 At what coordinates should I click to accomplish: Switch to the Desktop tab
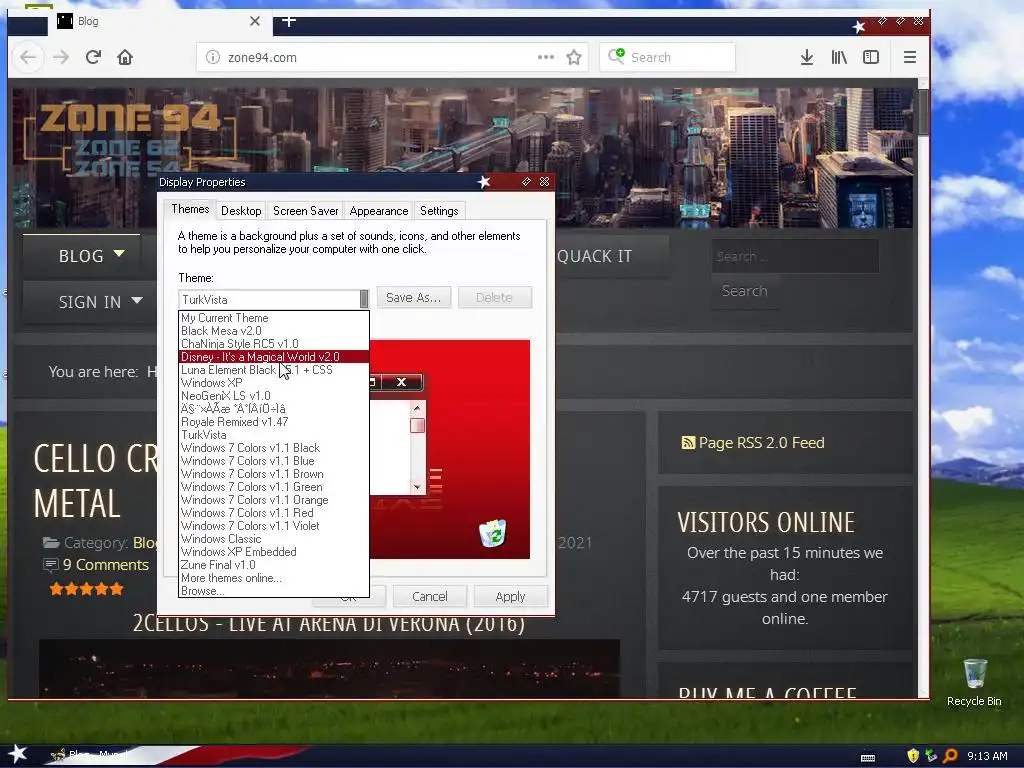(241, 211)
